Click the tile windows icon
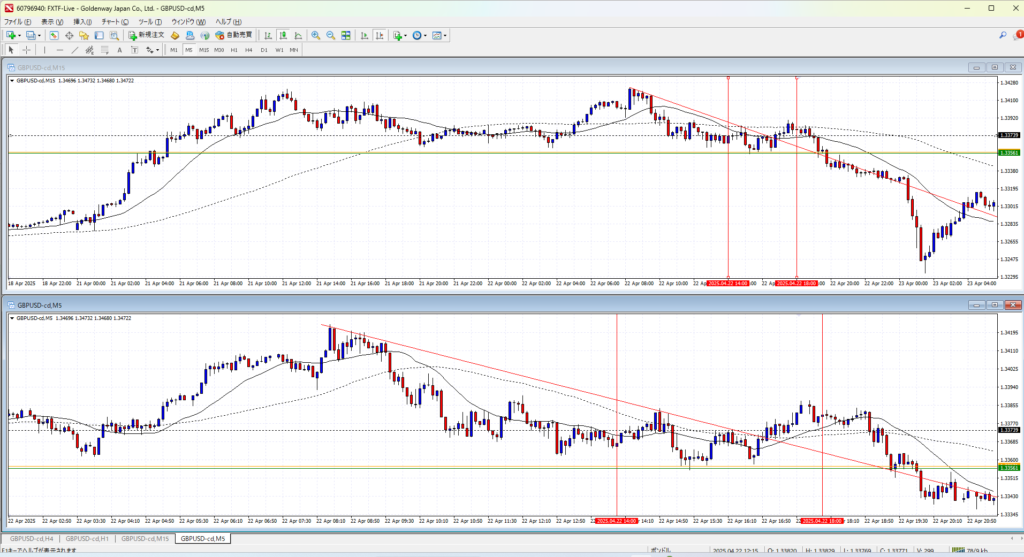This screenshot has height=557, width=1024. 346,35
